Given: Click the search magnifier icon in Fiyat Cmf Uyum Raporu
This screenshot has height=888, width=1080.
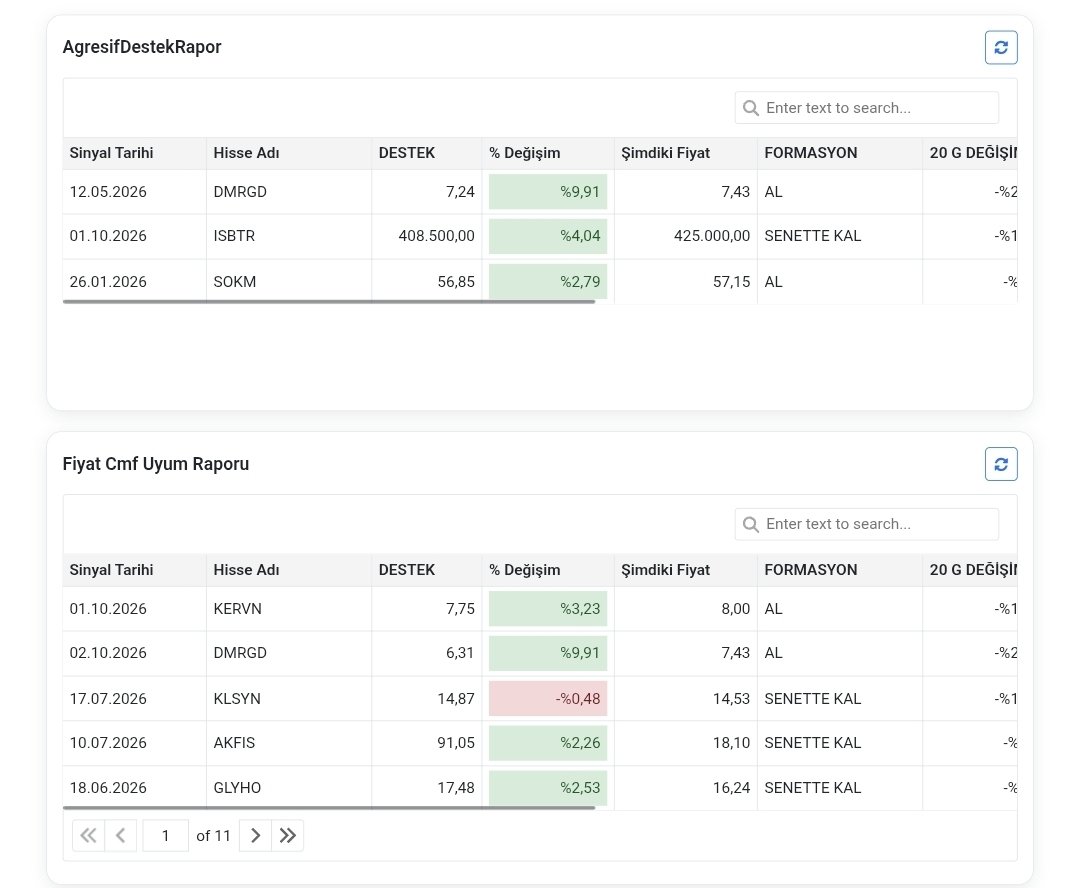Looking at the screenshot, I should point(751,525).
